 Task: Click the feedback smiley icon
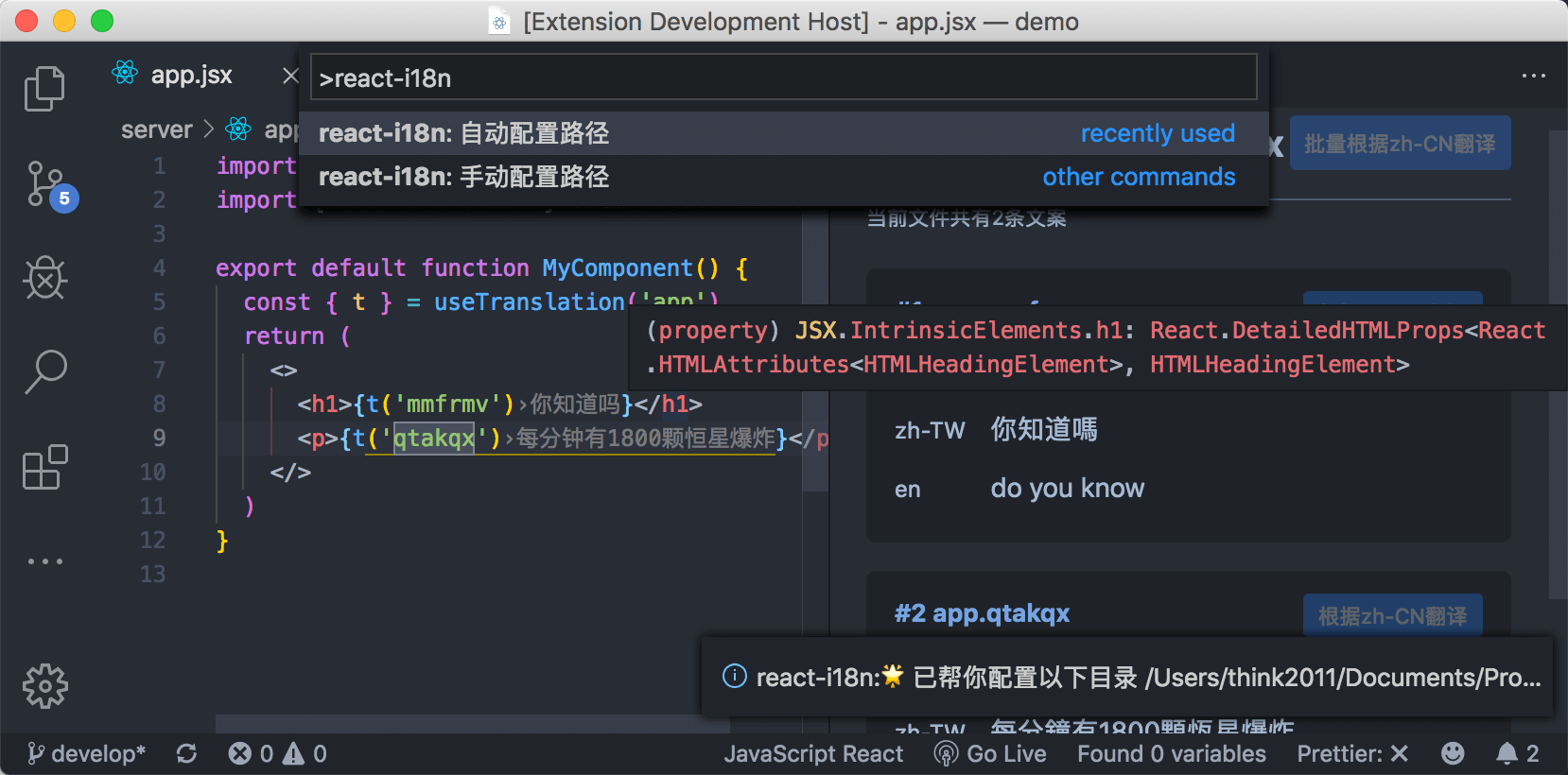[x=1453, y=753]
